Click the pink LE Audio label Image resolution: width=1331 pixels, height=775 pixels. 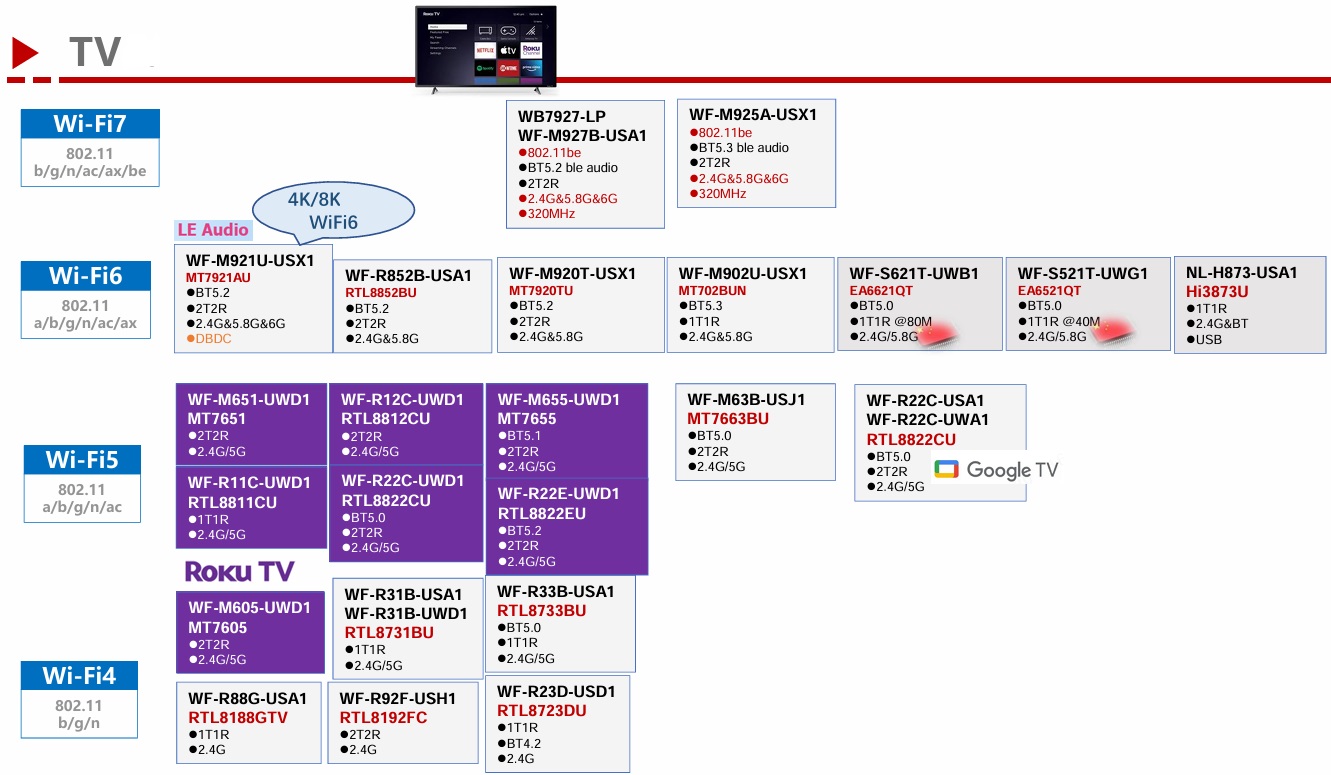(x=212, y=230)
